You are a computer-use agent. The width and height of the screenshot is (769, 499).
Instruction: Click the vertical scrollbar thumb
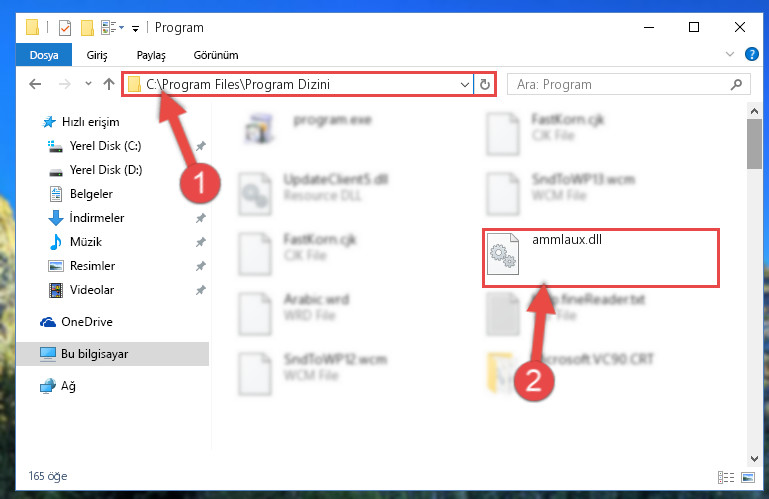(x=754, y=144)
